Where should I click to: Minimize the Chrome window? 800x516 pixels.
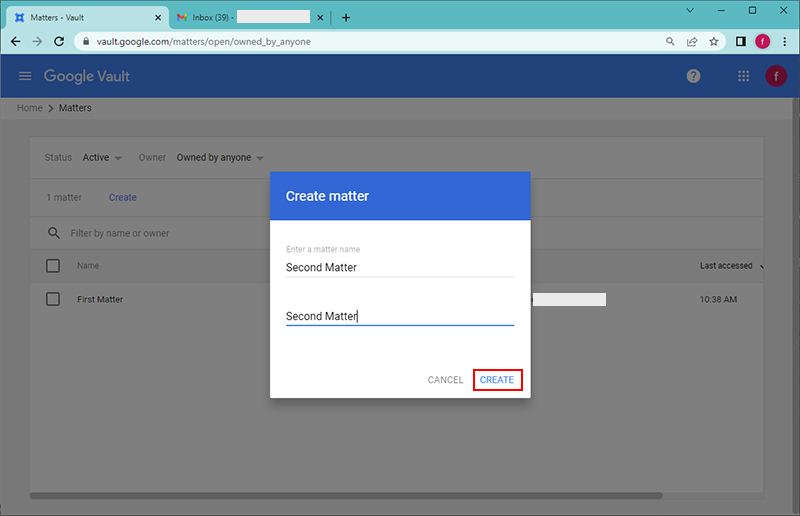pos(721,10)
